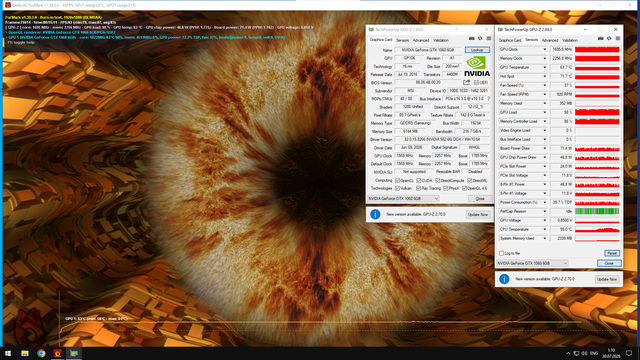The width and height of the screenshot is (640, 360).
Task: Open GPU selector dropdown in Sensors window
Action: point(532,263)
